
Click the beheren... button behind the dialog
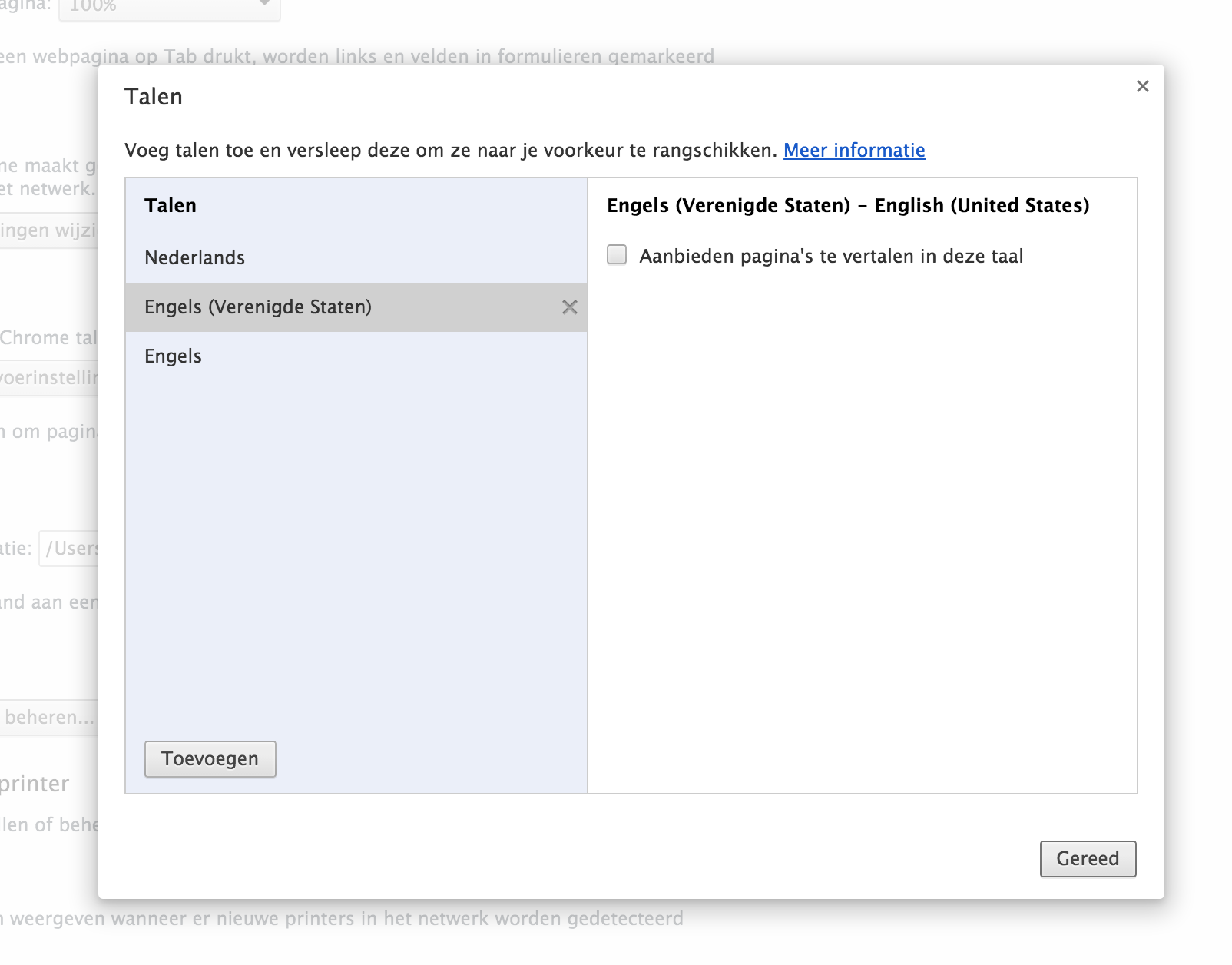coord(49,718)
